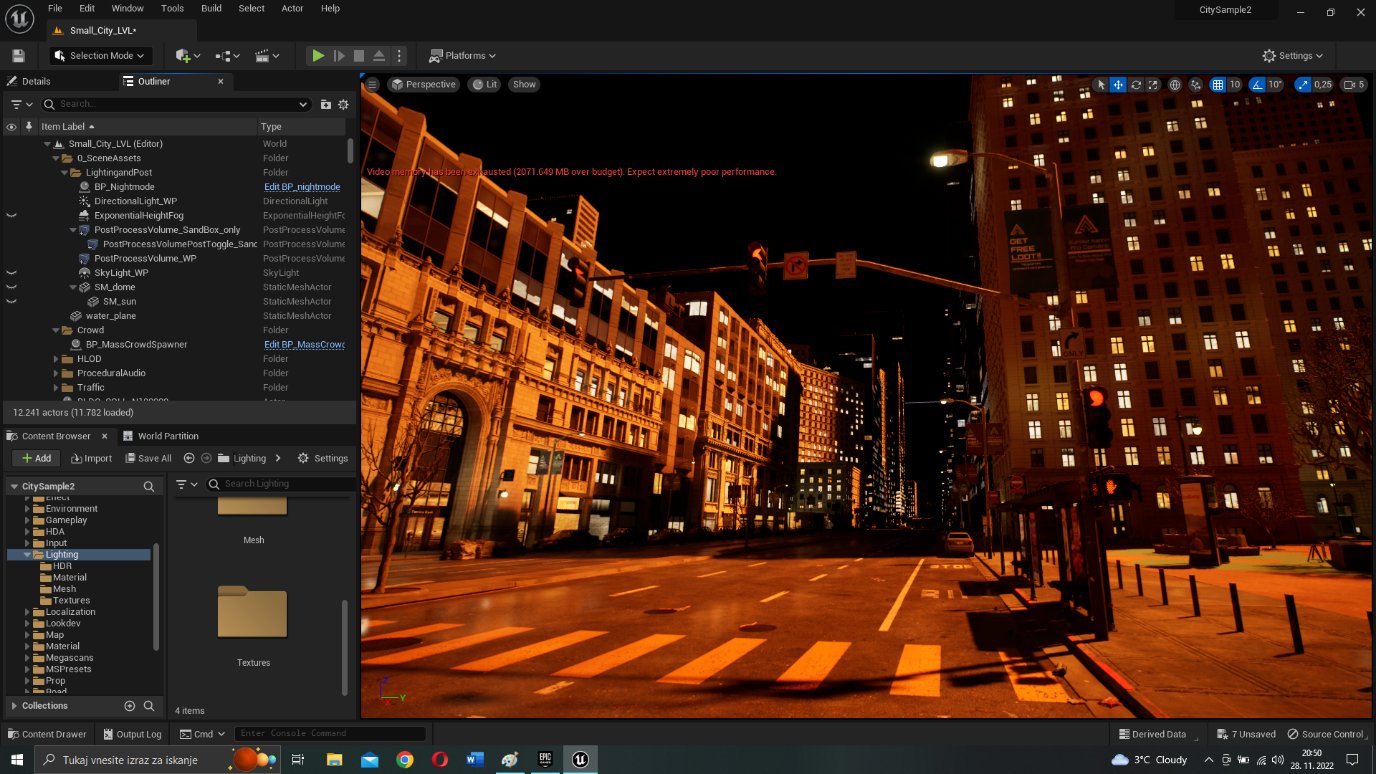The image size is (1376, 774).
Task: Activate the rotate gizmo tool
Action: tap(1136, 85)
